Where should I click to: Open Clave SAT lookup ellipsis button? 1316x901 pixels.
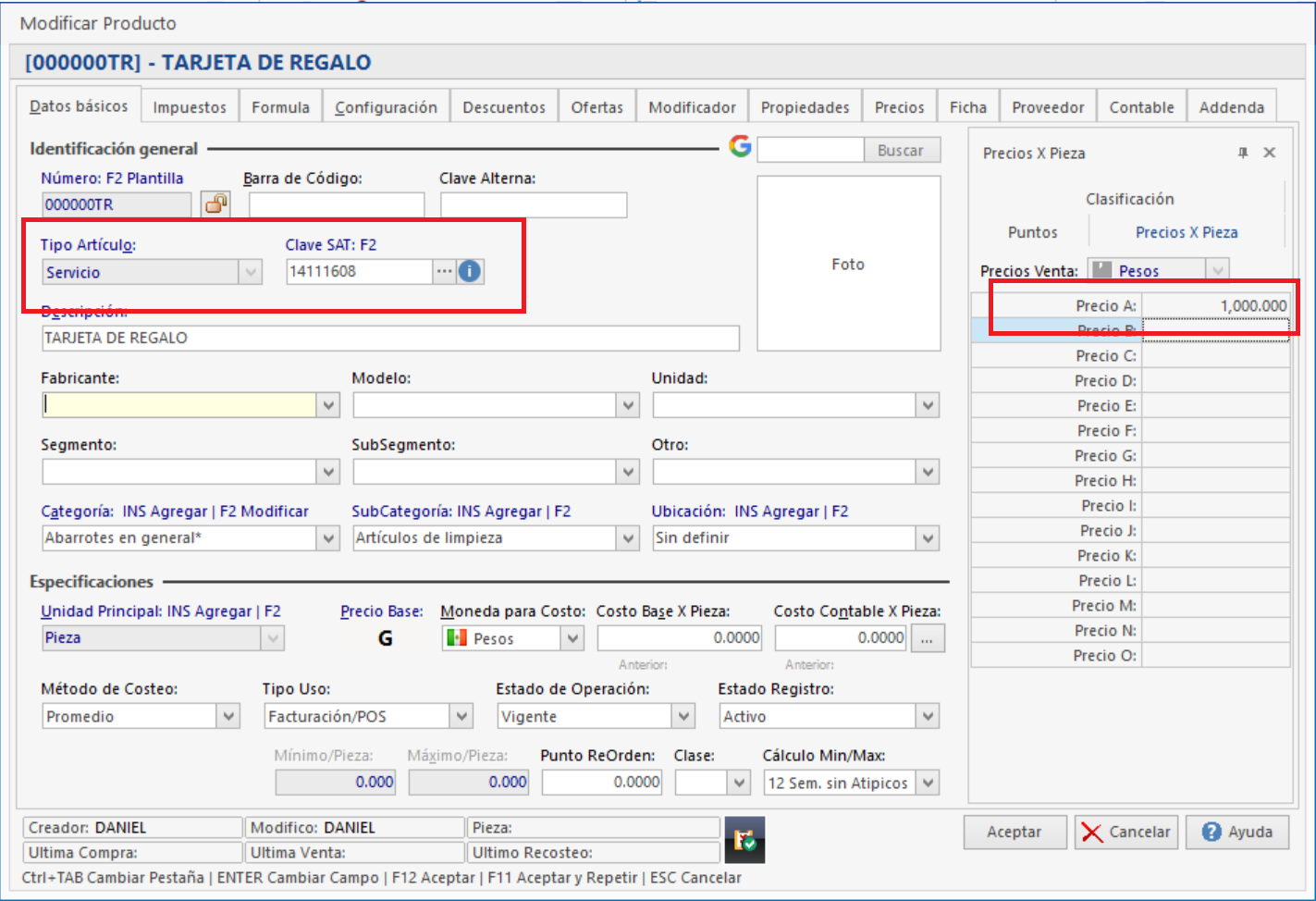[x=444, y=271]
